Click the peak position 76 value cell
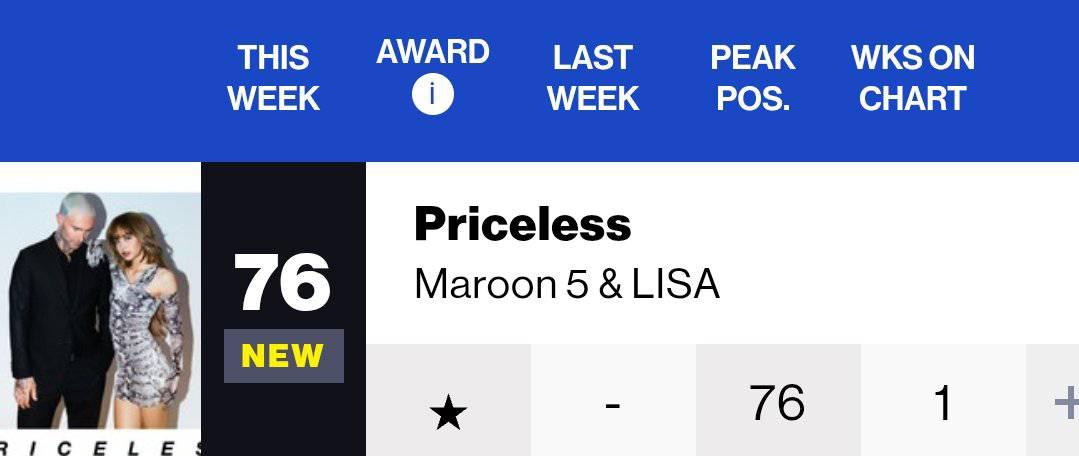Image resolution: width=1079 pixels, height=456 pixels. [x=778, y=400]
